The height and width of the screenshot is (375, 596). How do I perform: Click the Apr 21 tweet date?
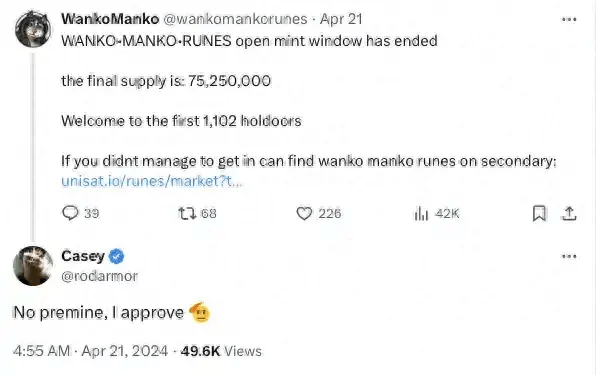click(x=341, y=19)
